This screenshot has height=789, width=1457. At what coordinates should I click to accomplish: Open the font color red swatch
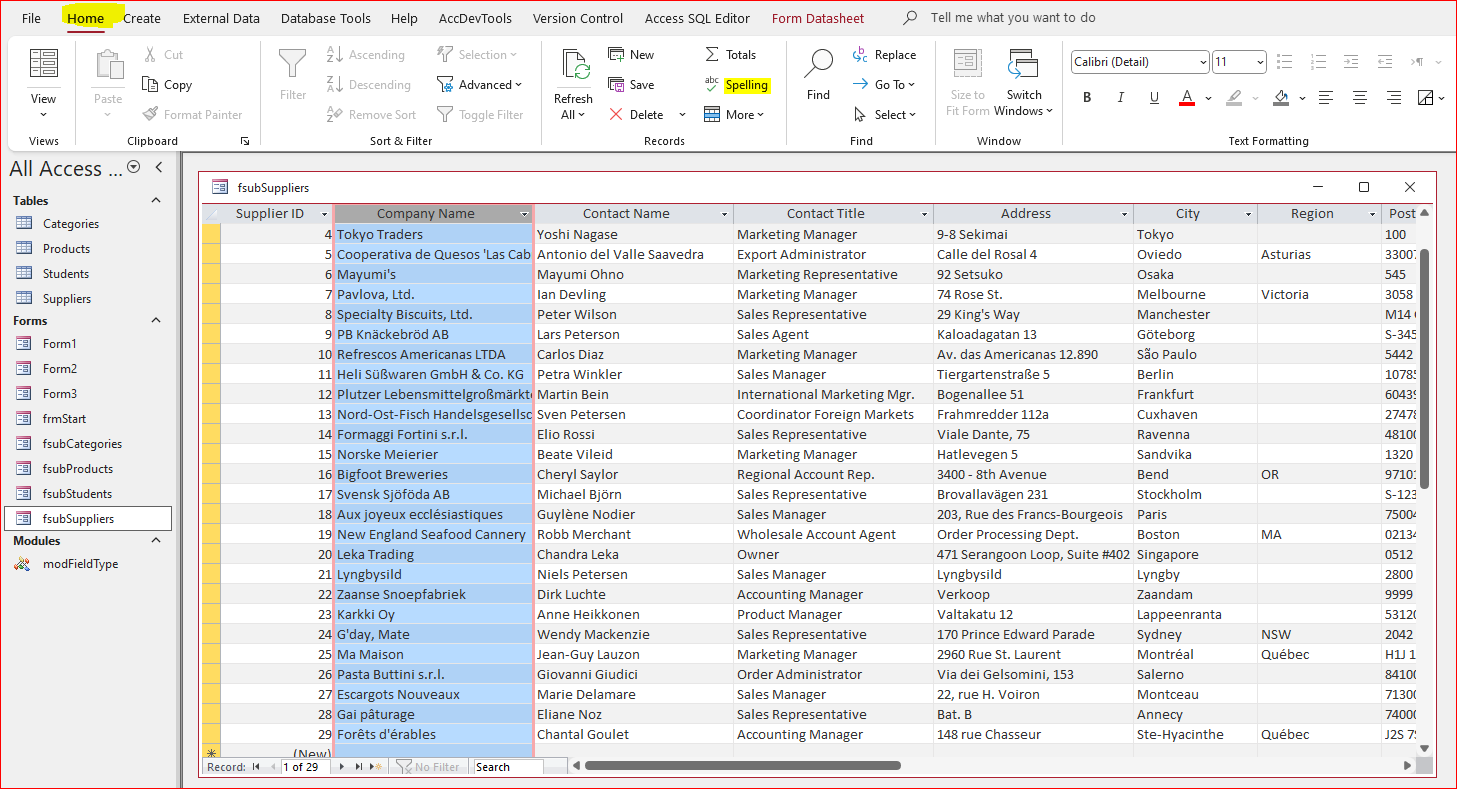point(1187,97)
